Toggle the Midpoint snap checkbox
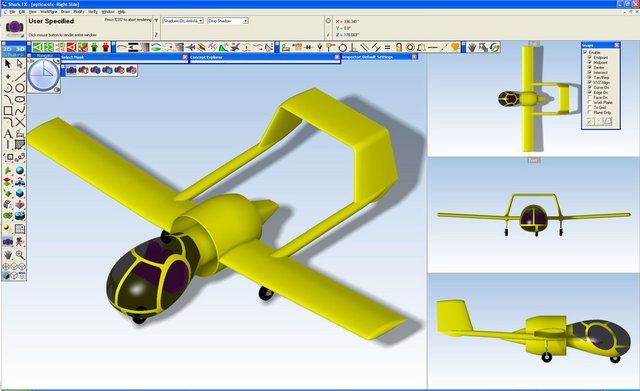The width and height of the screenshot is (640, 391). 589,62
